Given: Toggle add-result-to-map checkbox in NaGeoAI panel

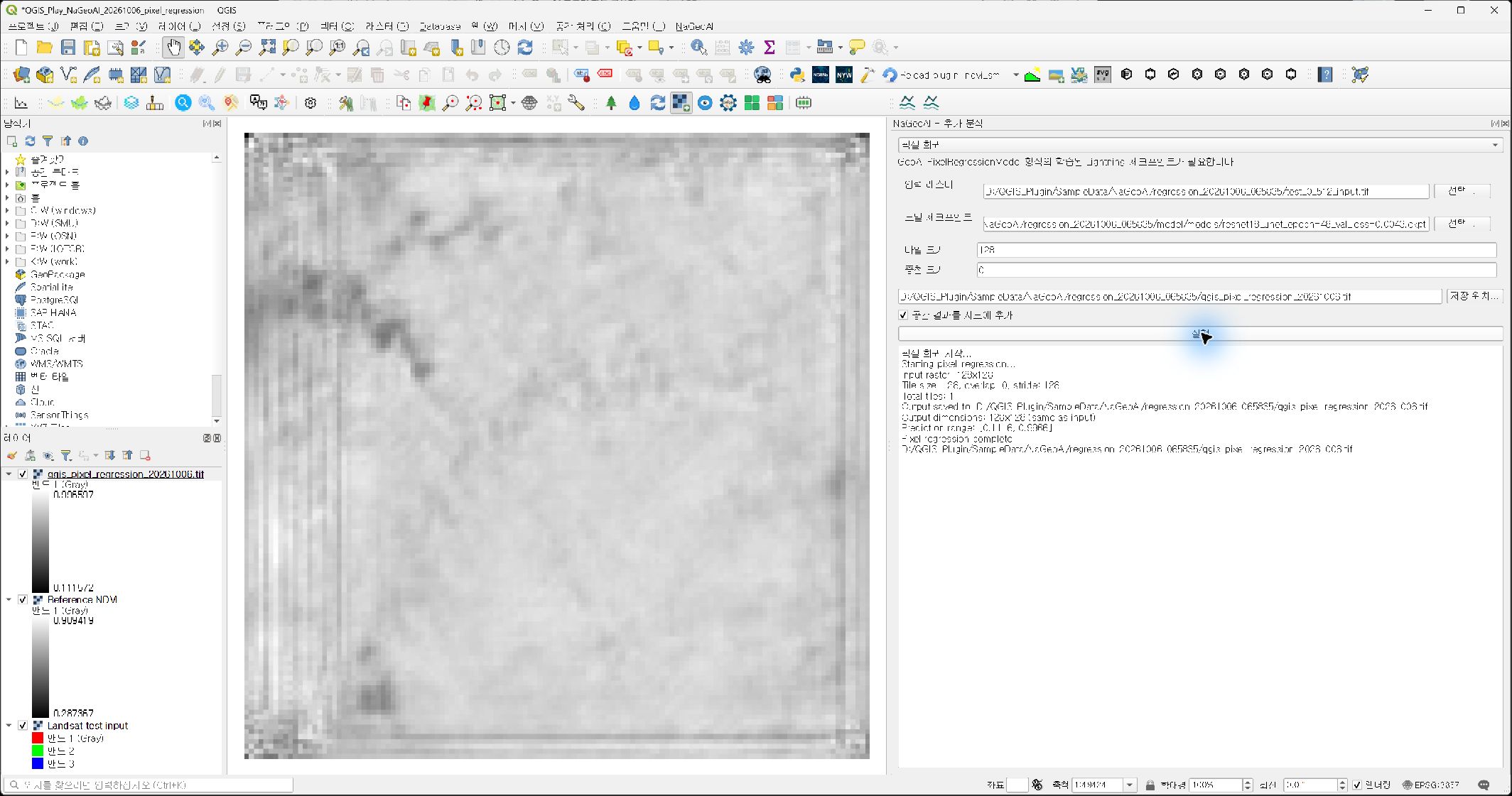Looking at the screenshot, I should pyautogui.click(x=904, y=315).
